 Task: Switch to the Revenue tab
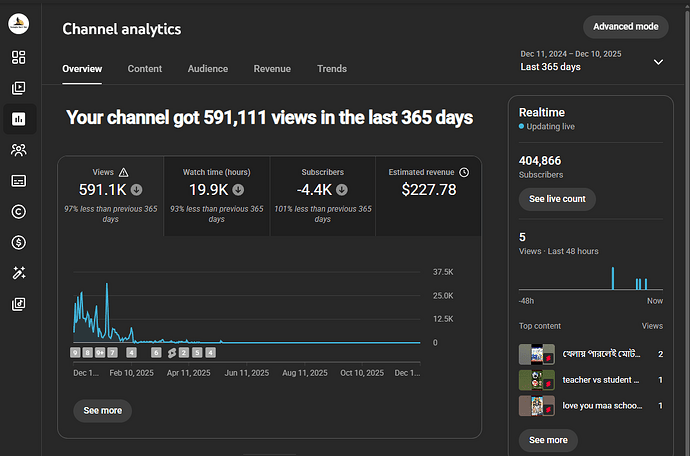272,69
